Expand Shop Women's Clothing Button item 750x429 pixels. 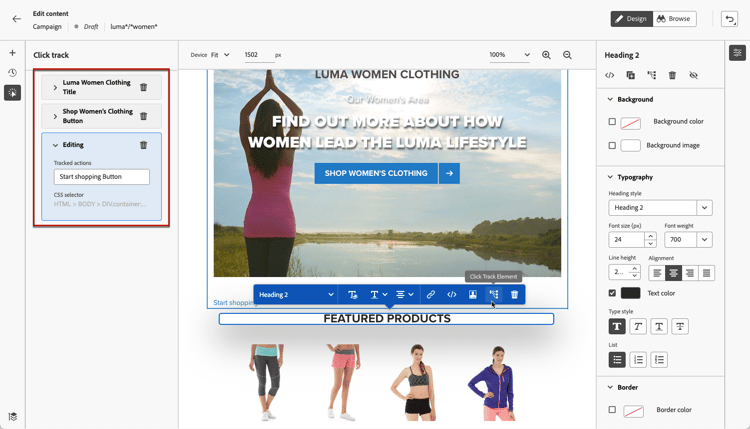coord(55,116)
